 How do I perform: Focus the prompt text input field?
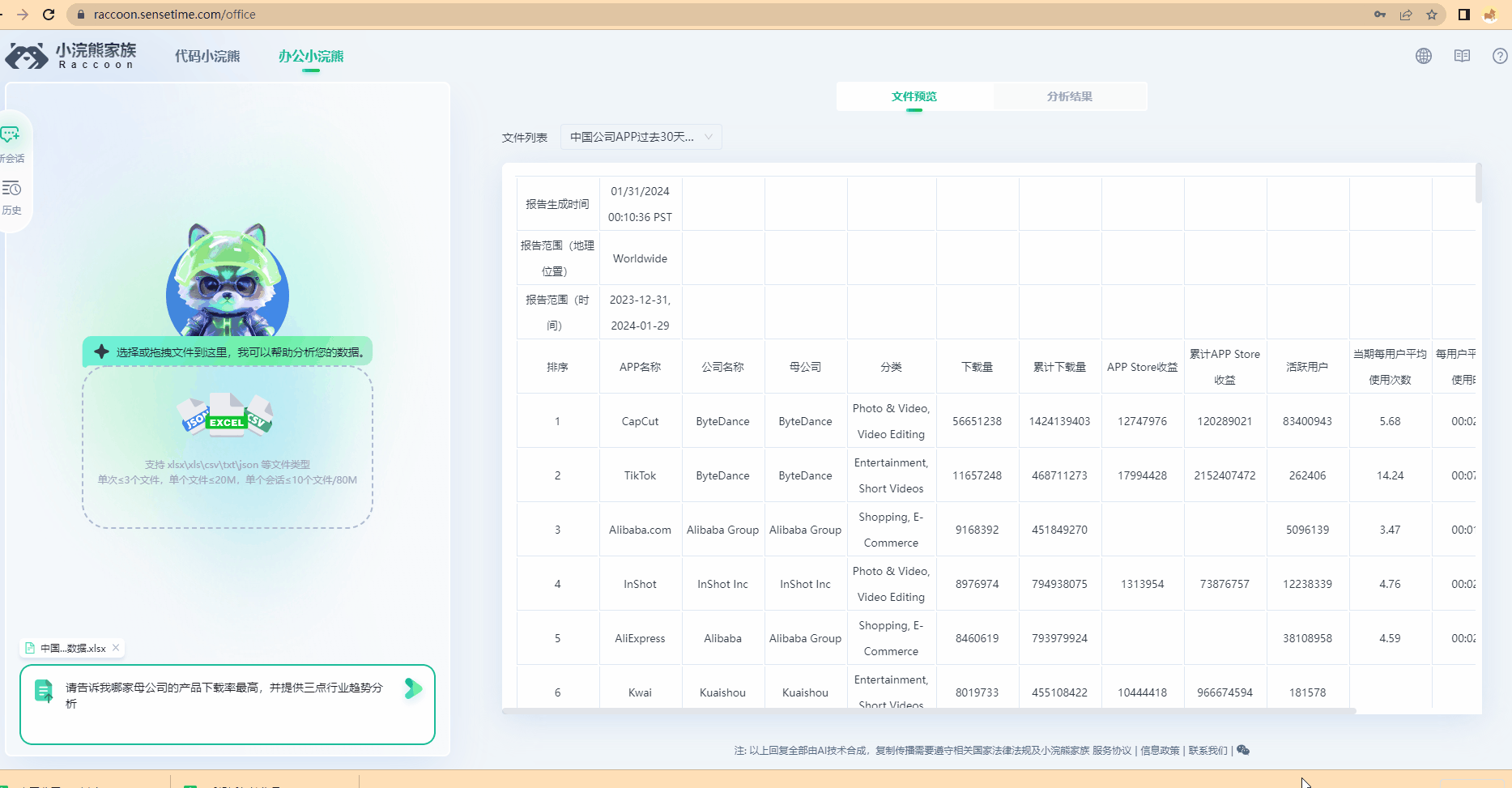(x=227, y=704)
